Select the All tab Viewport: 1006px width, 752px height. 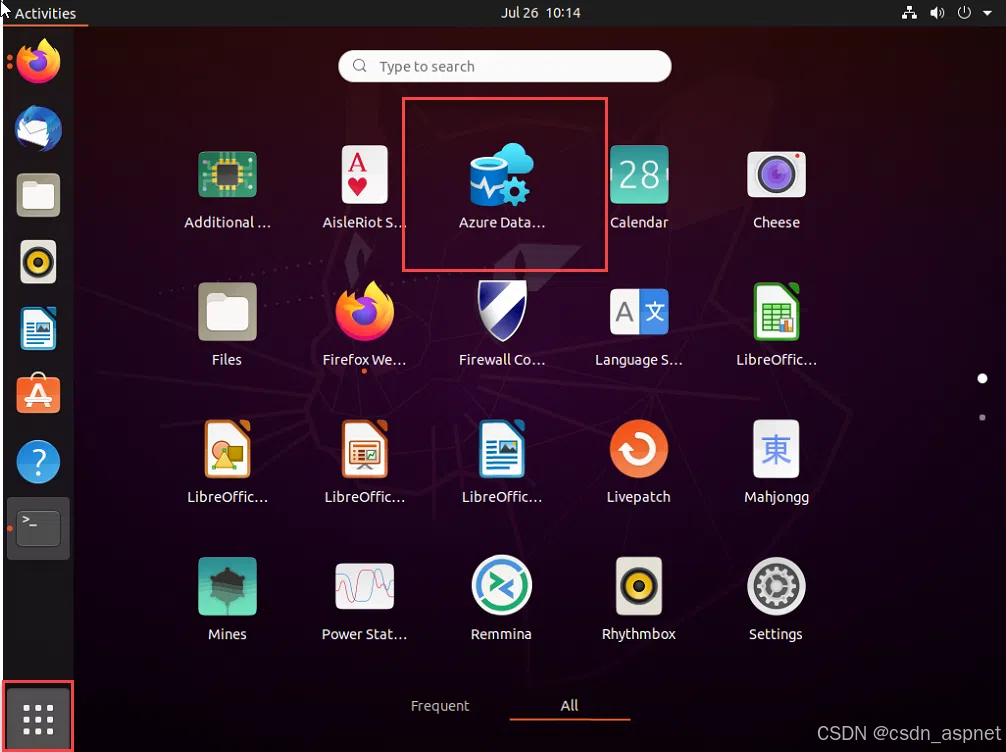point(570,706)
